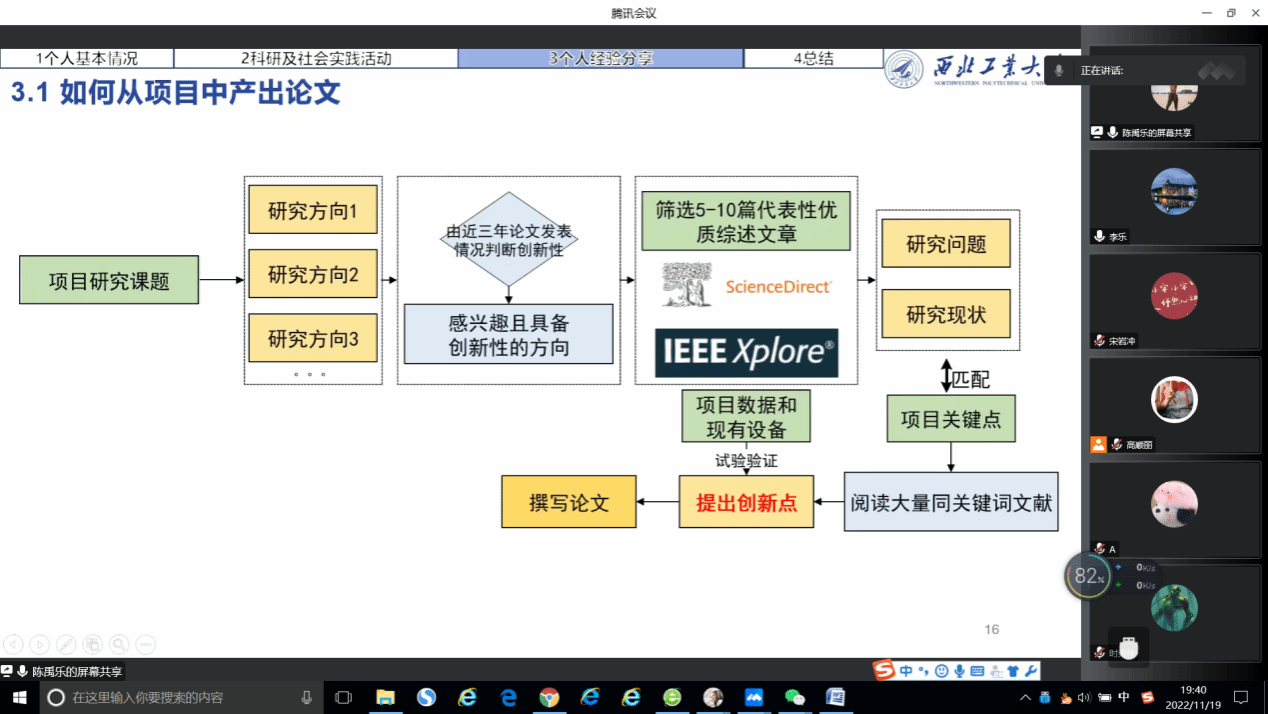
Task: Open the slideshow magnifier zoom tool
Action: click(119, 645)
